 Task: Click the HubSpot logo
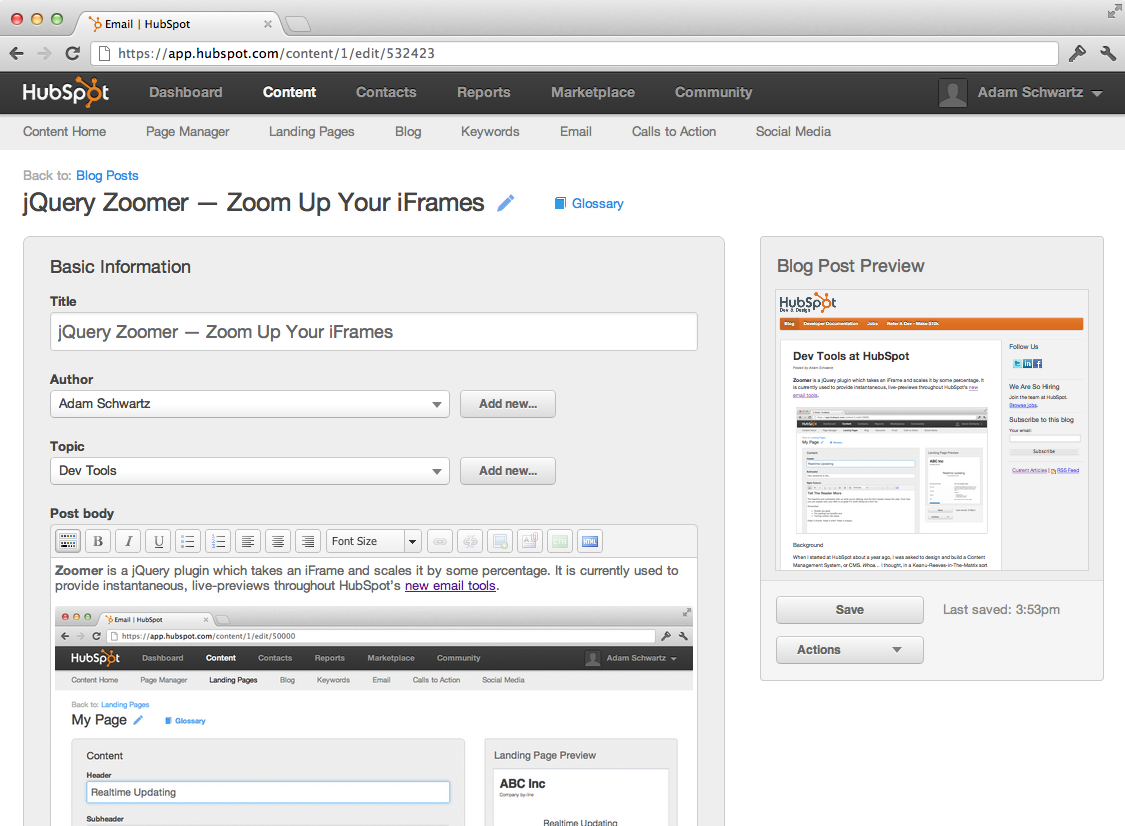pos(66,92)
